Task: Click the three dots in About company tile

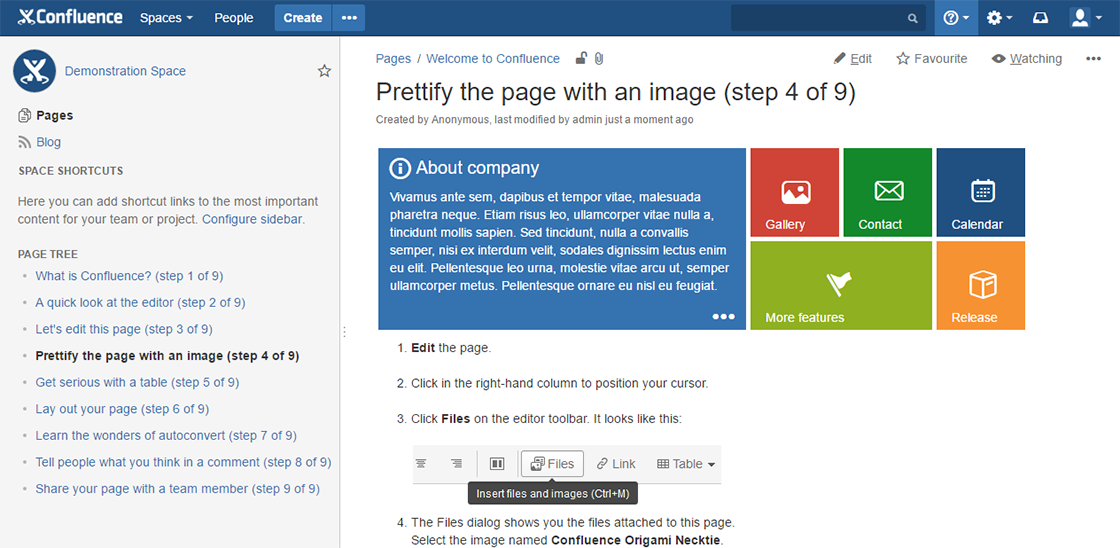Action: [723, 317]
